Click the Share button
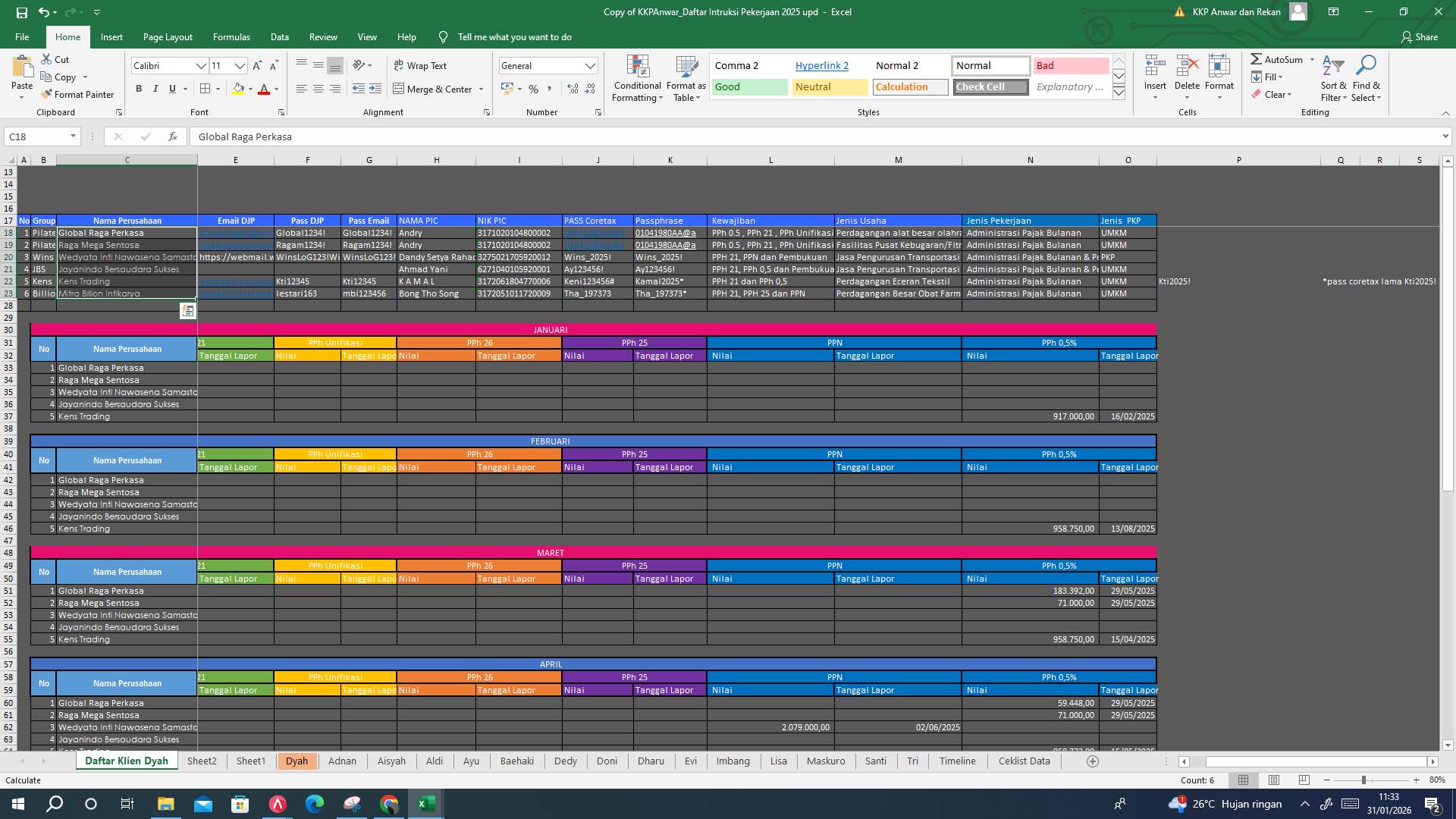This screenshot has height=819, width=1456. [x=1424, y=36]
